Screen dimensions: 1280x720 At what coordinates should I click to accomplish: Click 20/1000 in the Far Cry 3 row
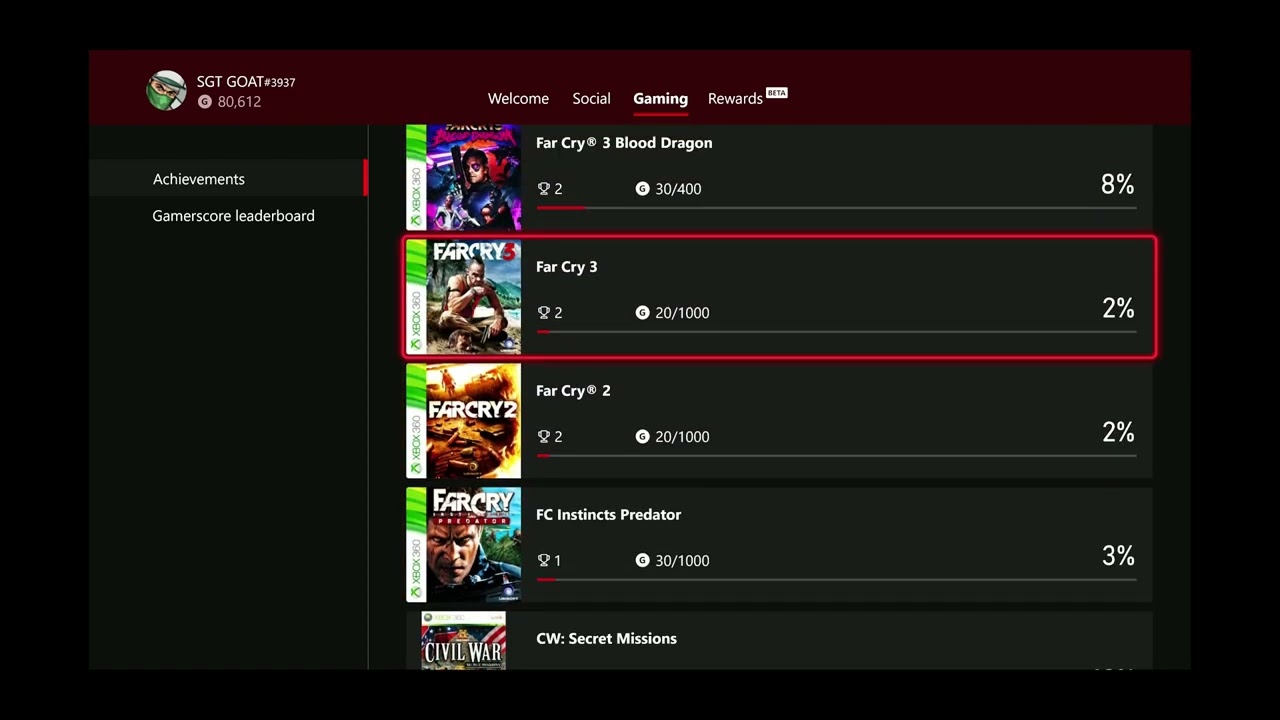(x=682, y=313)
